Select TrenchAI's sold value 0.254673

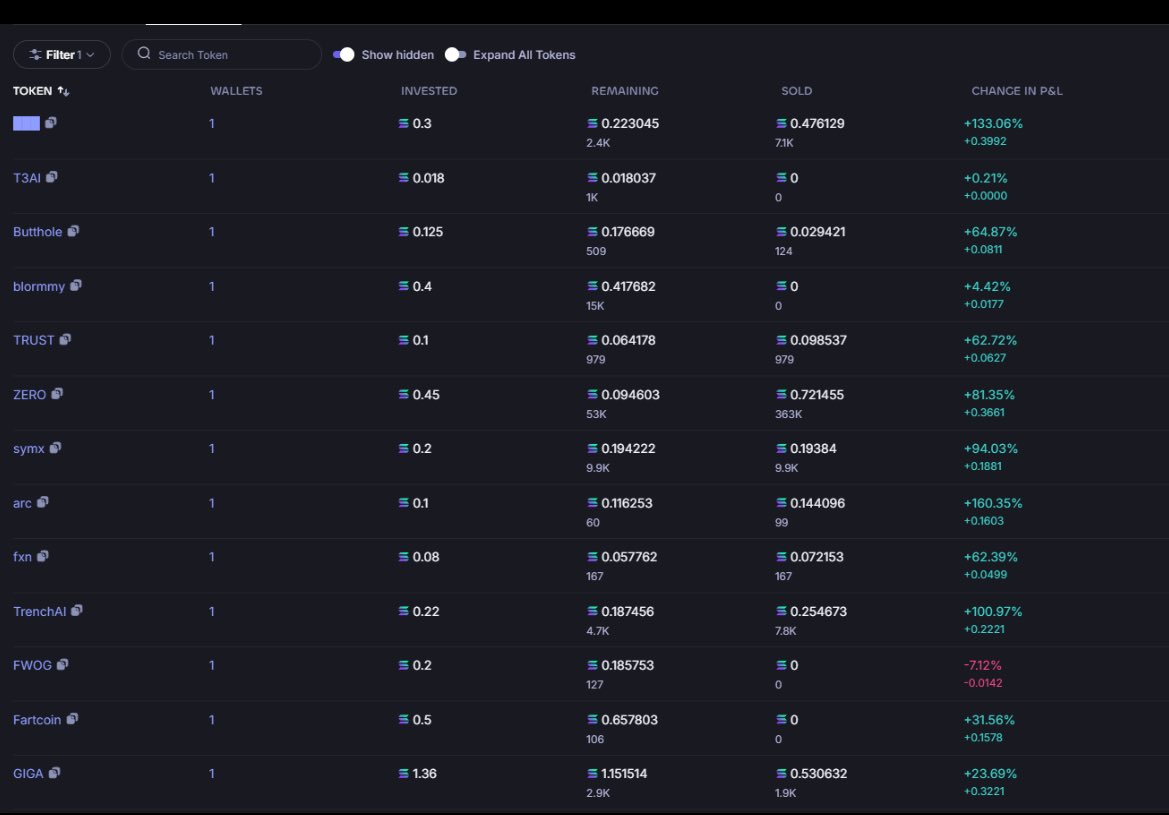coord(819,611)
